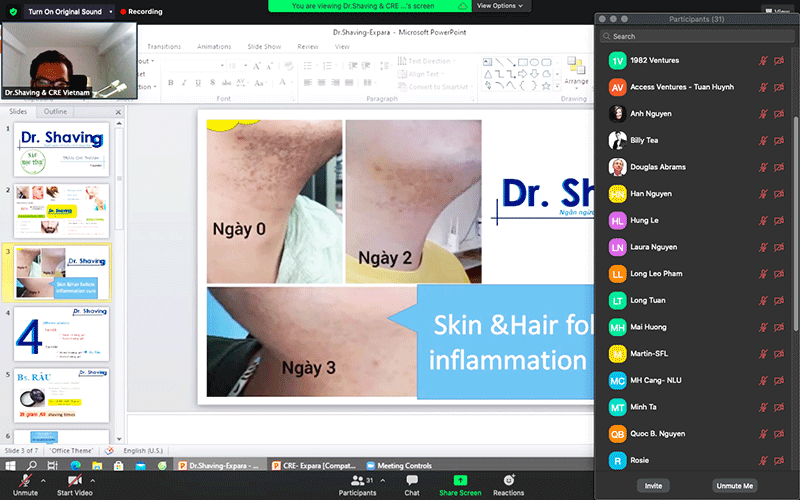Screen dimensions: 800x500
Task: Click the green Share Screen icon
Action: (x=460, y=480)
